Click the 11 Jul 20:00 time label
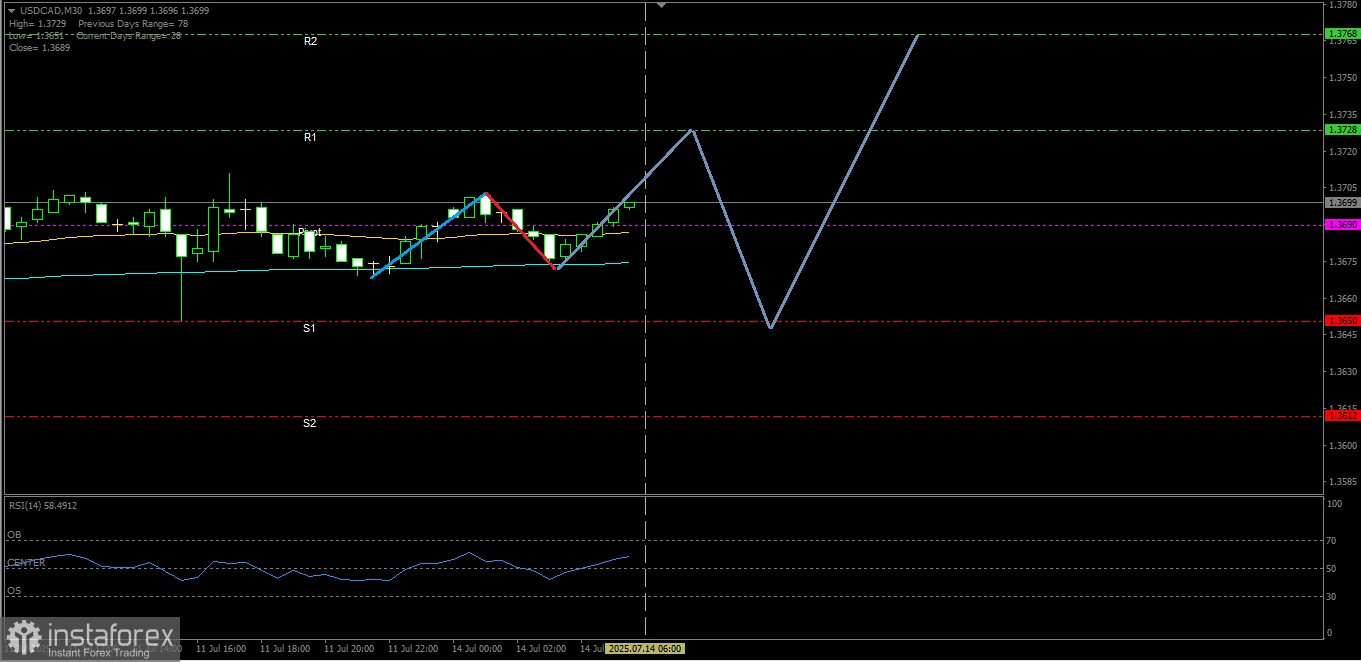 349,649
